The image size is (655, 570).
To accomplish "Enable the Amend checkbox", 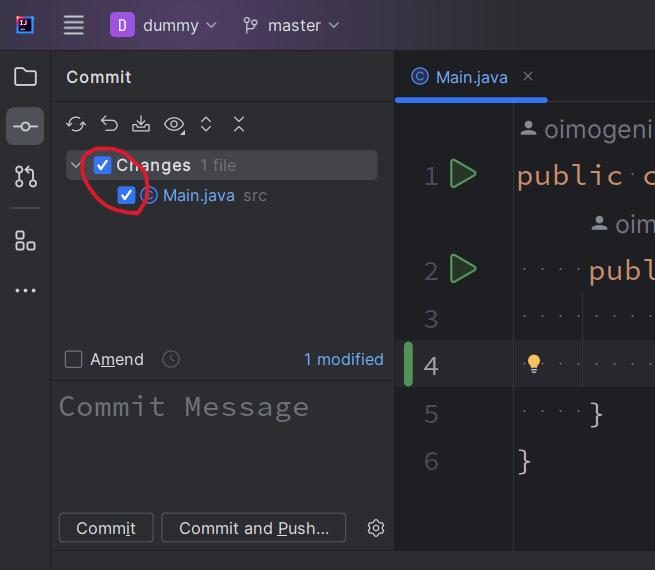I will [x=74, y=359].
